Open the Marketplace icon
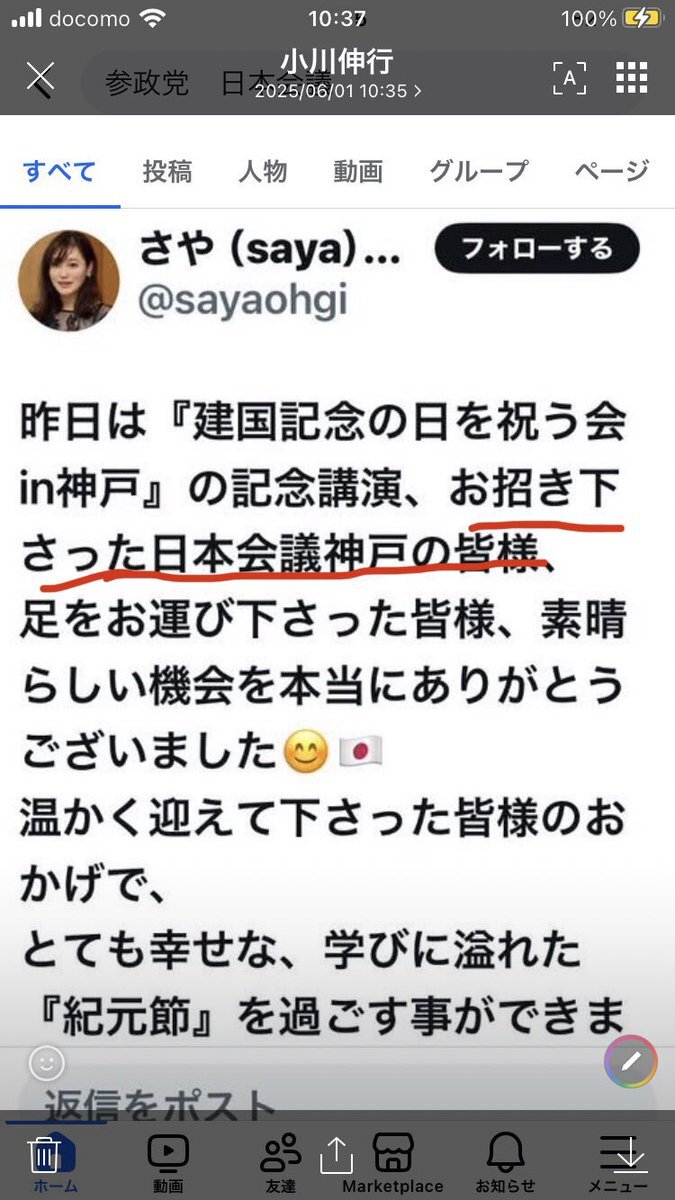 pyautogui.click(x=393, y=1164)
